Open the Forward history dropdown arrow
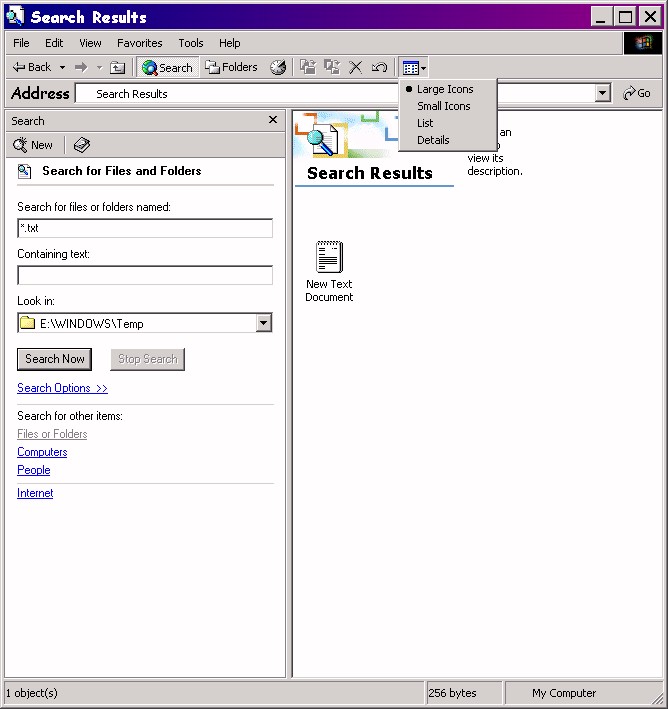This screenshot has height=709, width=668. [99, 67]
